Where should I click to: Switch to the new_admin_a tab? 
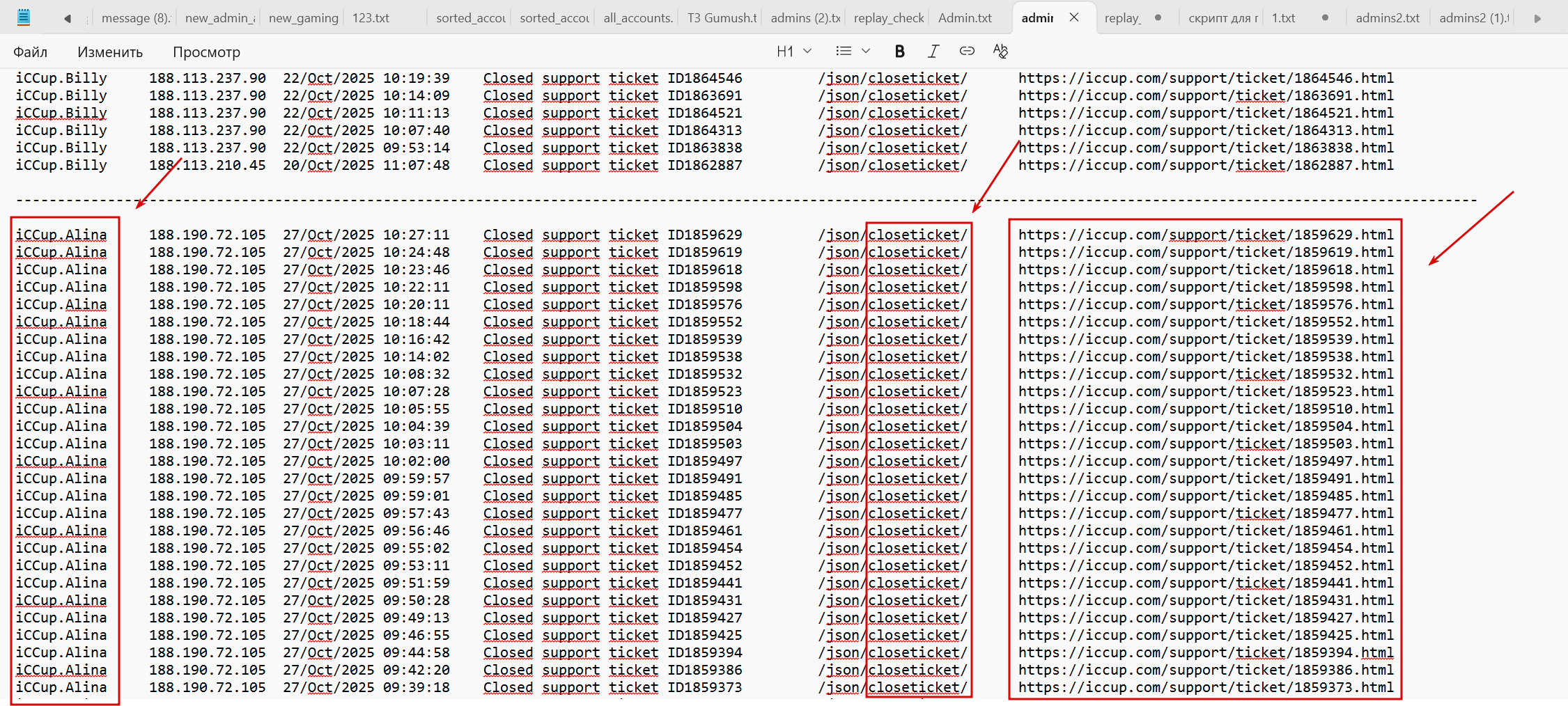[220, 18]
